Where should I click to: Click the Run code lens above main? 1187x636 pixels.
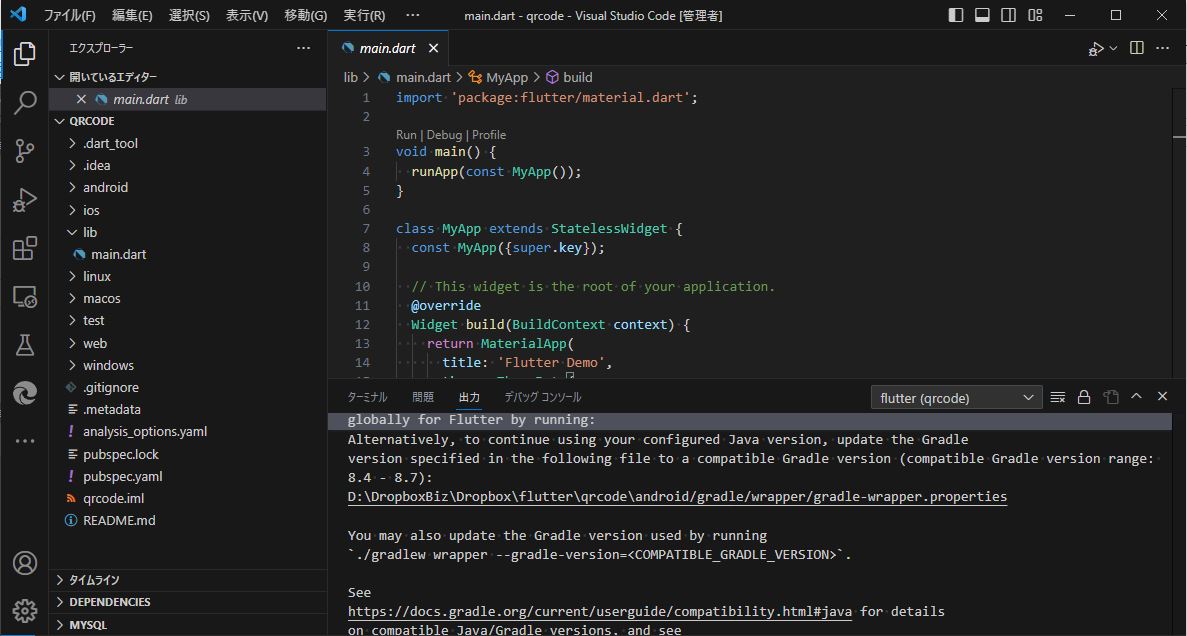pyautogui.click(x=406, y=135)
